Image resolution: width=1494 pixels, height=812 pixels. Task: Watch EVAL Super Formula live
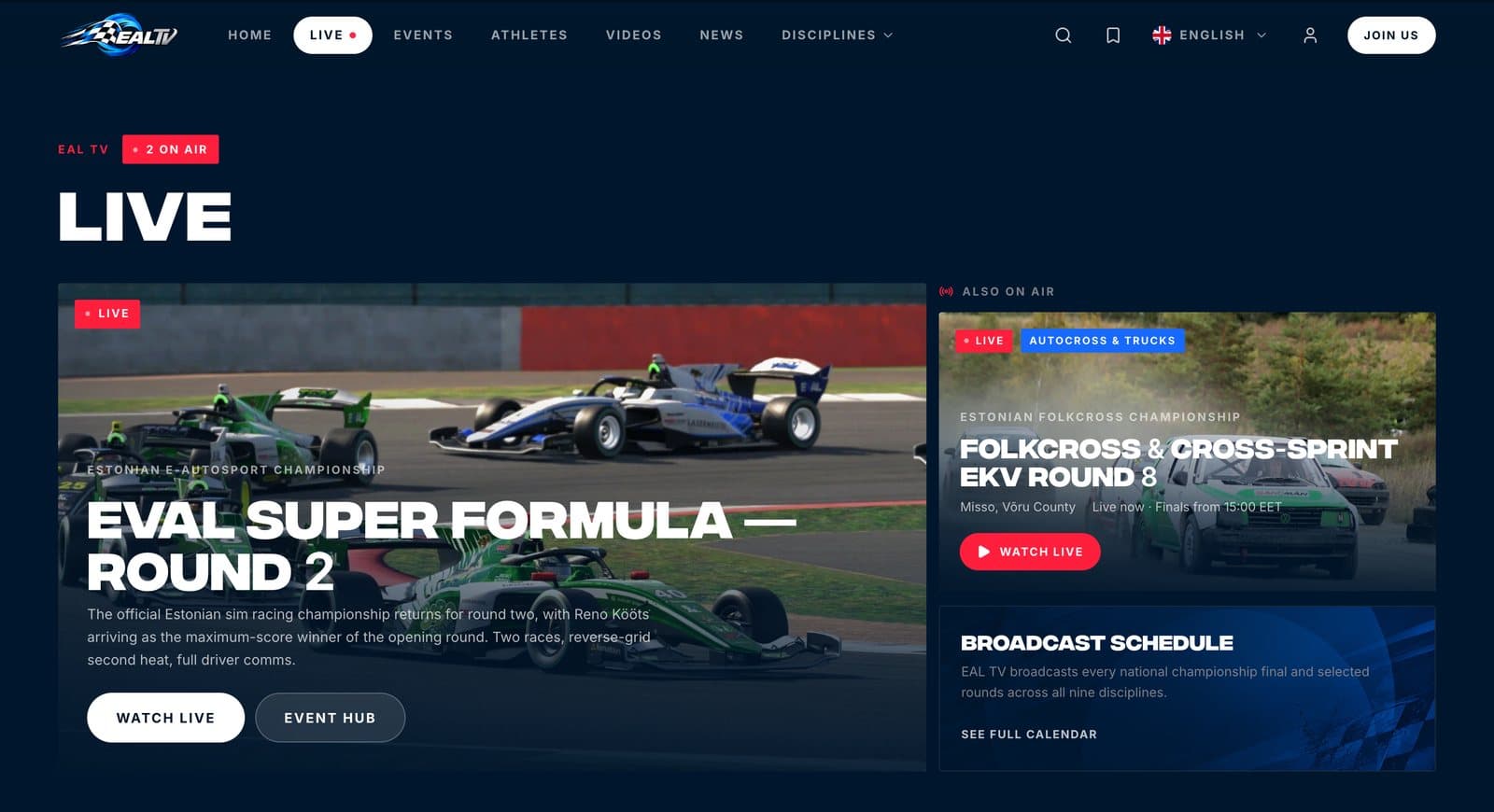pos(166,718)
